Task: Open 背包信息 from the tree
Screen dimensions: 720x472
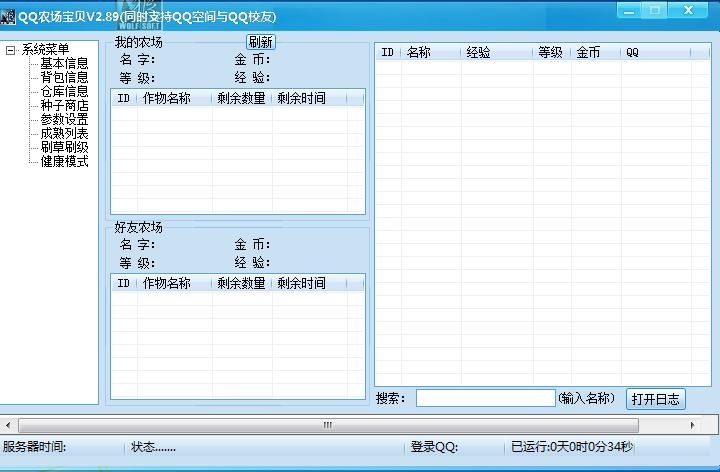Action: click(64, 78)
